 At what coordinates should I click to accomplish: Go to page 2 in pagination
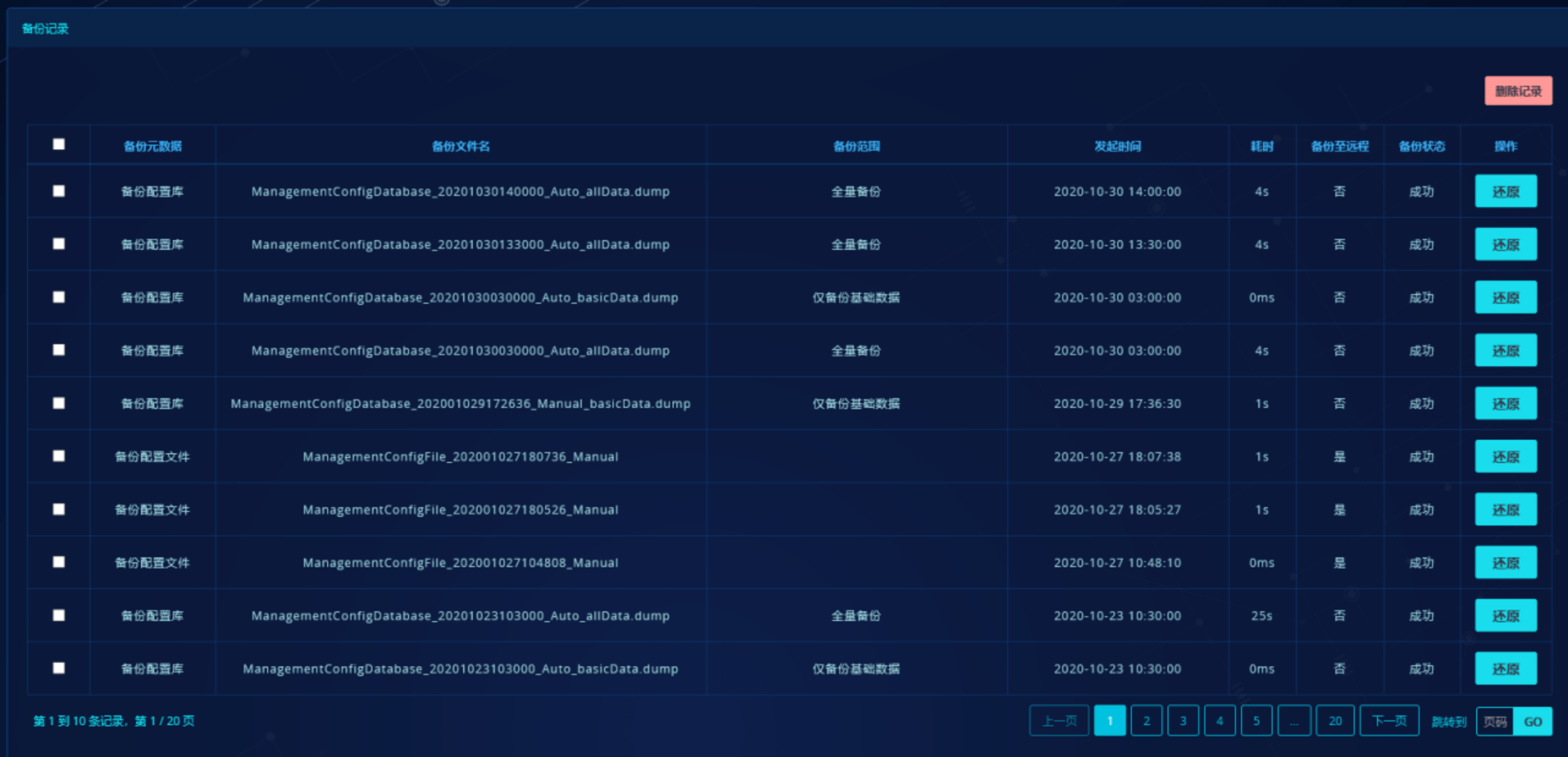(1146, 721)
